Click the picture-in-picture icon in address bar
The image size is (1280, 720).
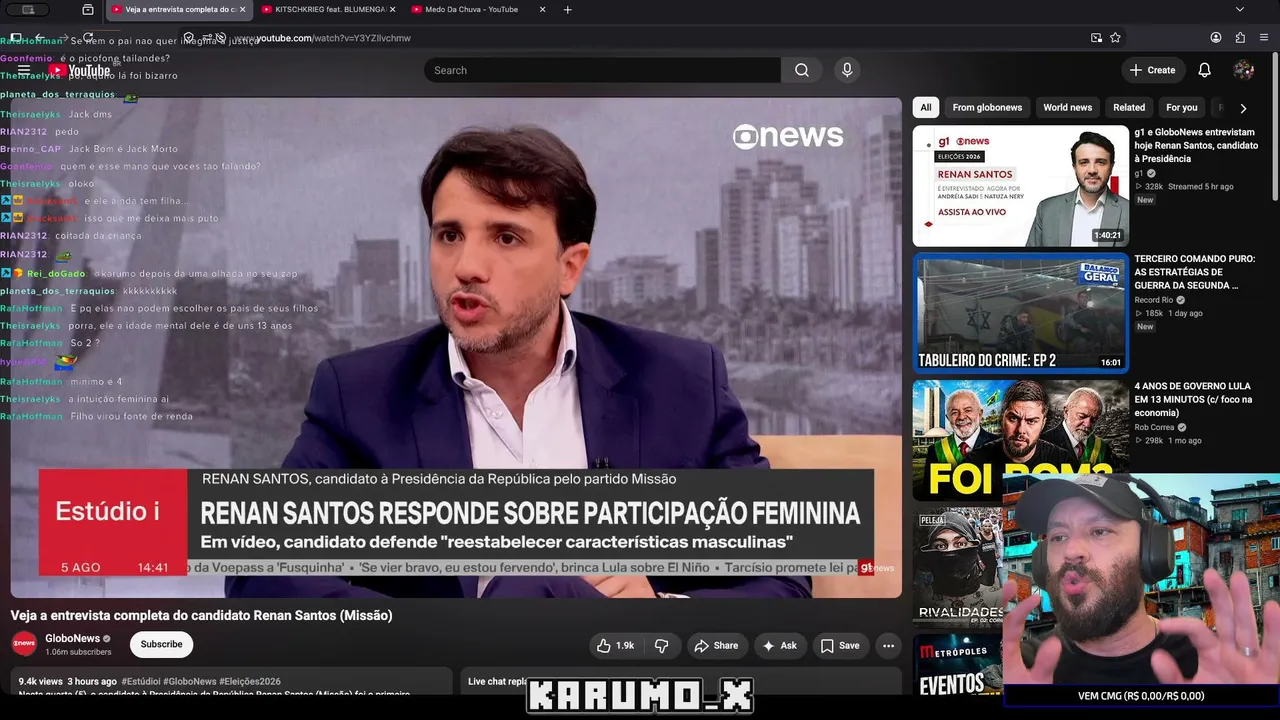pos(1096,38)
